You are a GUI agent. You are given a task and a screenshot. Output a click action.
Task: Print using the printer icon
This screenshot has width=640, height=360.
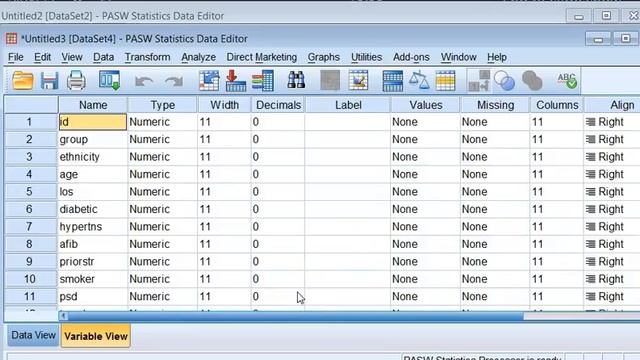[x=76, y=80]
